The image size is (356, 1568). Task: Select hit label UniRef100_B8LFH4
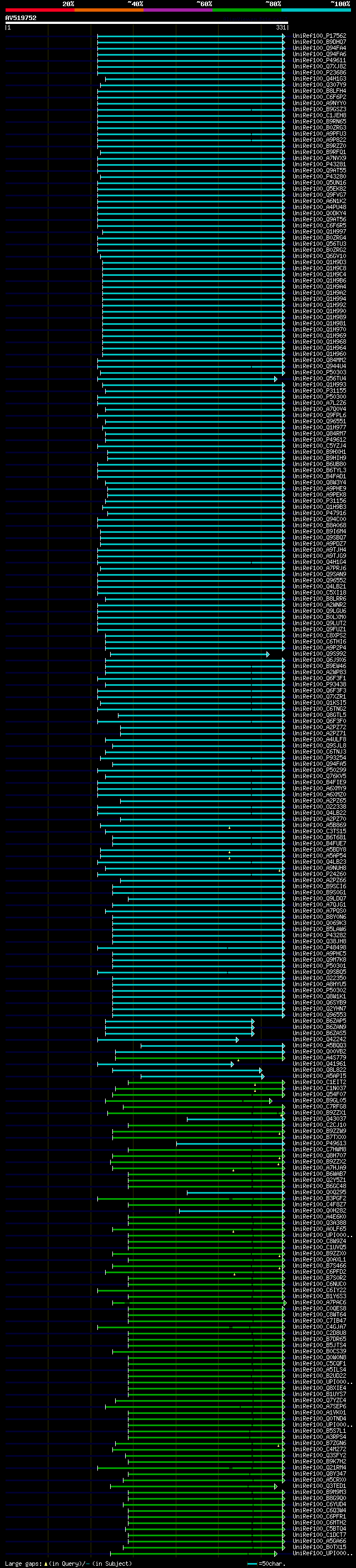tap(319, 91)
